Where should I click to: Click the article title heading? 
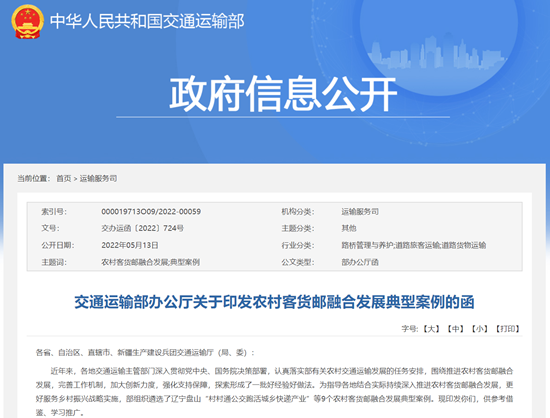coord(274,302)
